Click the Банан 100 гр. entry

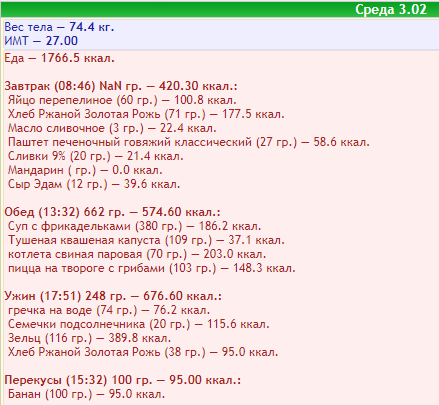click(86, 394)
